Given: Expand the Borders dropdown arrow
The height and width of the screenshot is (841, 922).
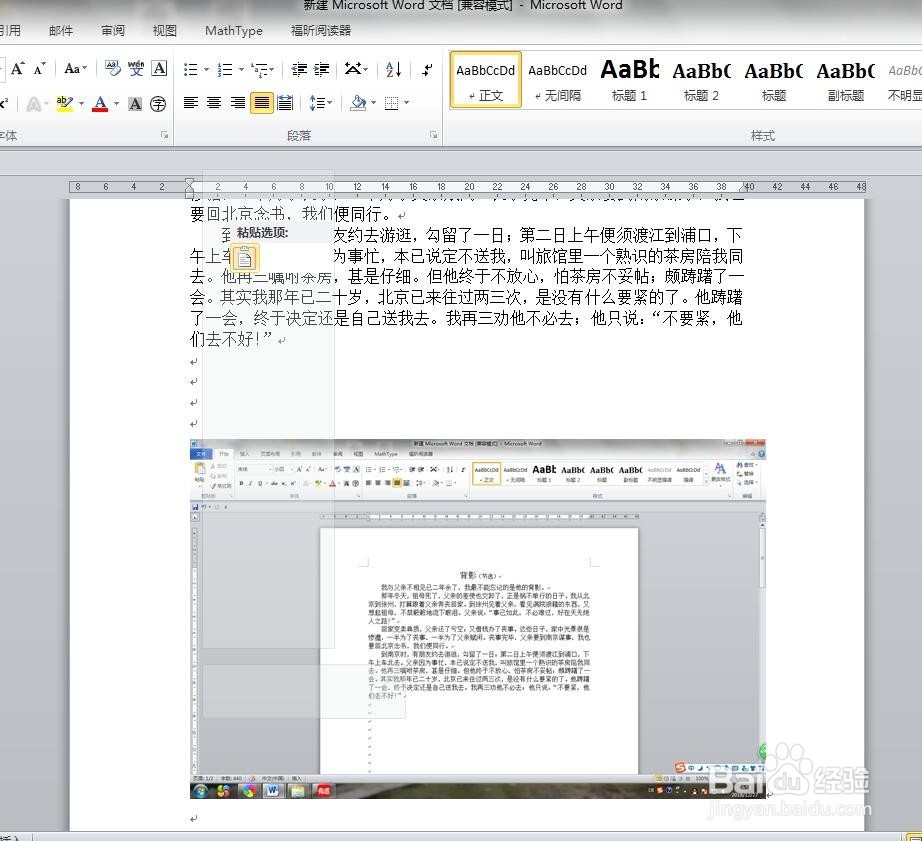Looking at the screenshot, I should (x=406, y=104).
